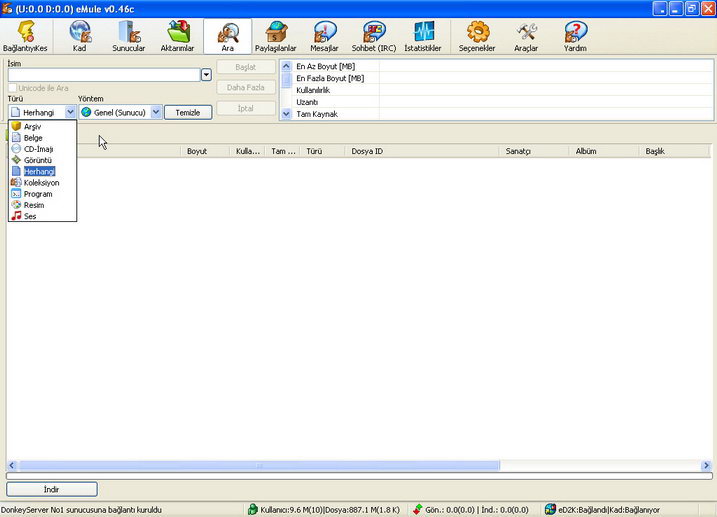Choose Belge from the type list
This screenshot has height=517, width=717.
tap(42, 138)
